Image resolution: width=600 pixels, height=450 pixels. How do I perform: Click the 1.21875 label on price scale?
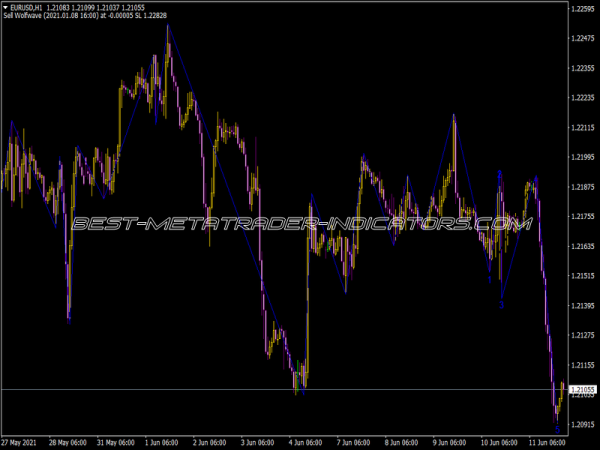[x=582, y=187]
